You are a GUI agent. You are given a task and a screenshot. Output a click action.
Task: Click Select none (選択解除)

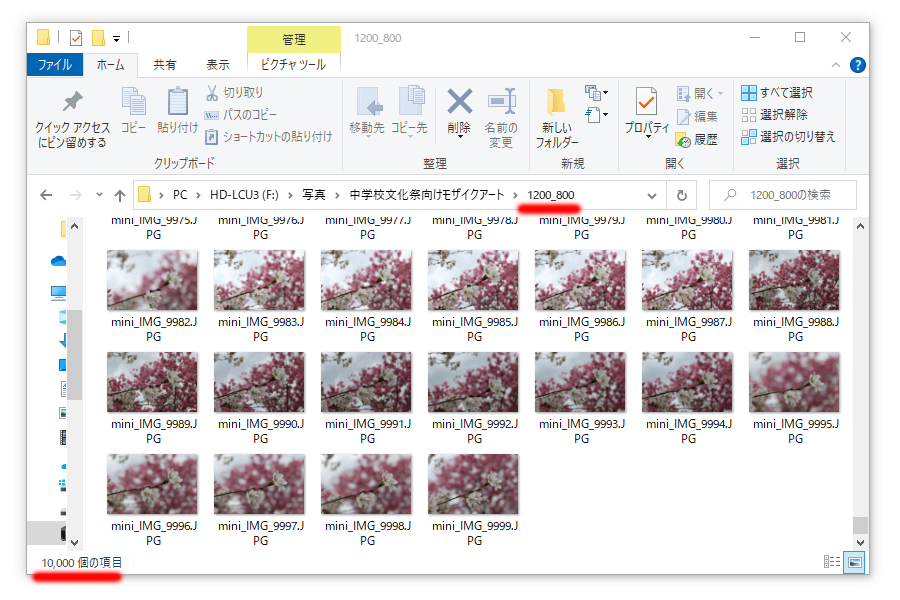coord(774,115)
